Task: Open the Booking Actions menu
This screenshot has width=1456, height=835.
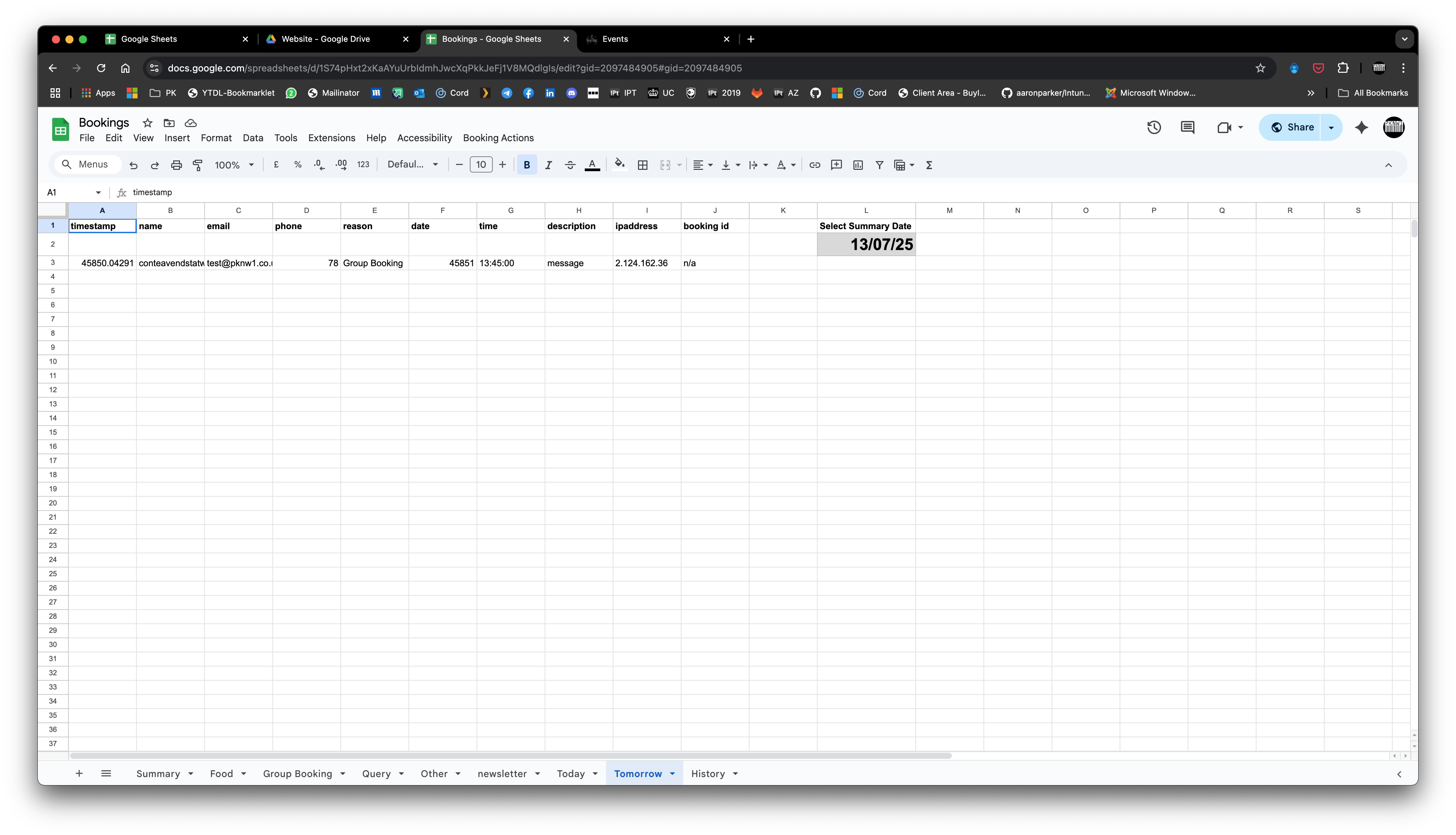Action: pyautogui.click(x=498, y=138)
